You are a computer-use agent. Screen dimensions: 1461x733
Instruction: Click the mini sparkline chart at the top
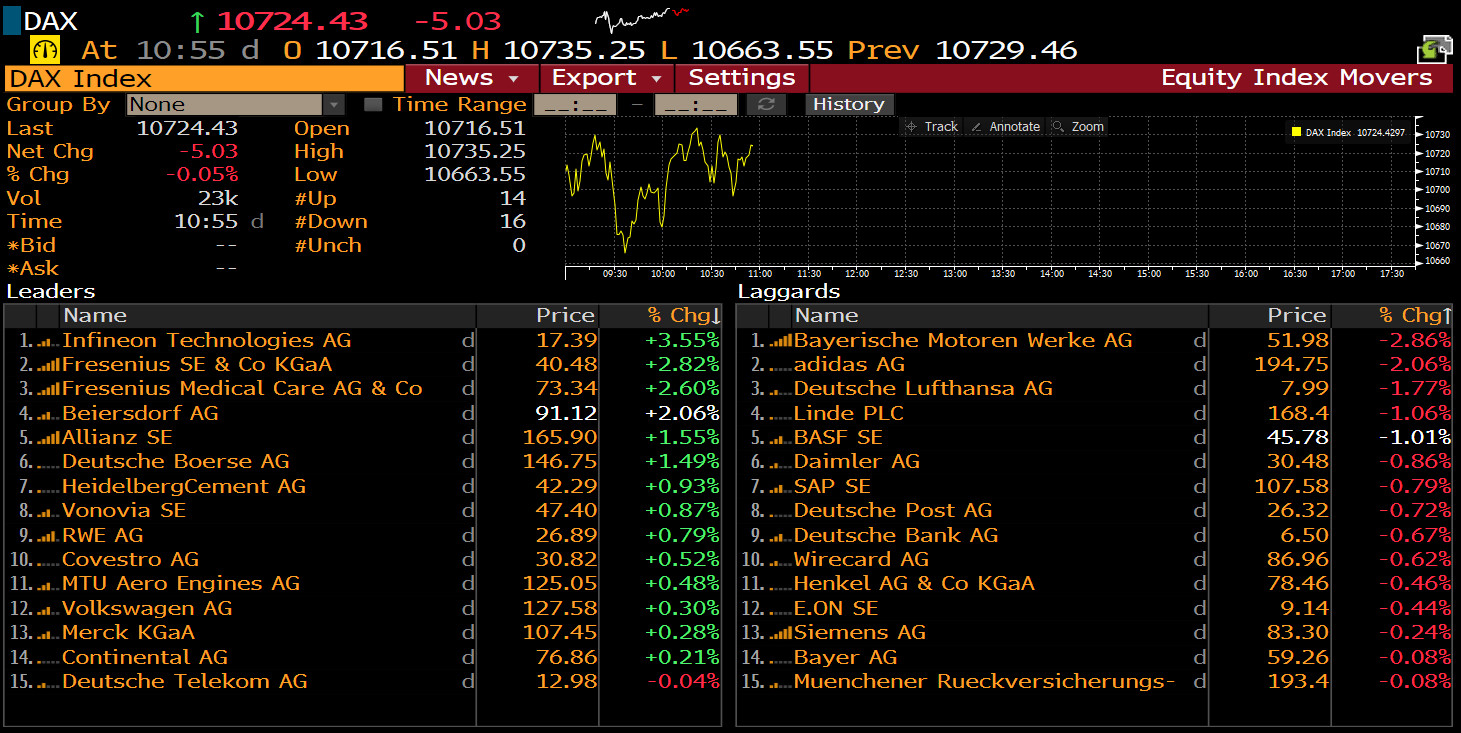642,19
